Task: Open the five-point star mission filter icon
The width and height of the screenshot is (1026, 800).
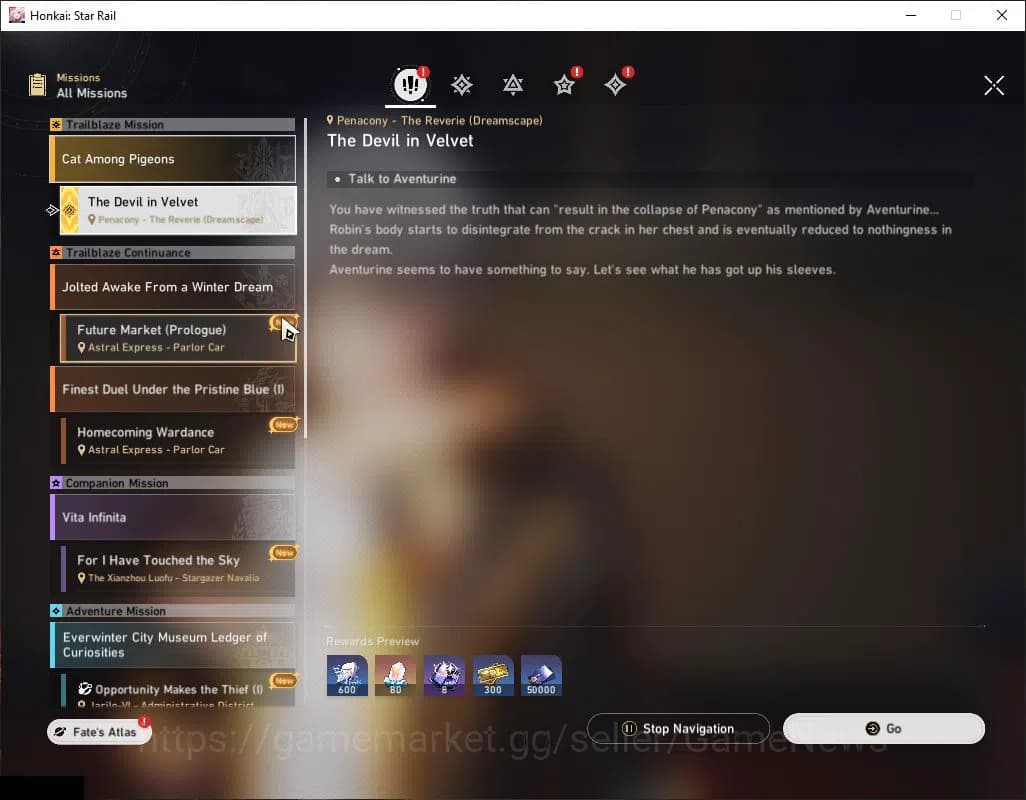Action: point(564,85)
